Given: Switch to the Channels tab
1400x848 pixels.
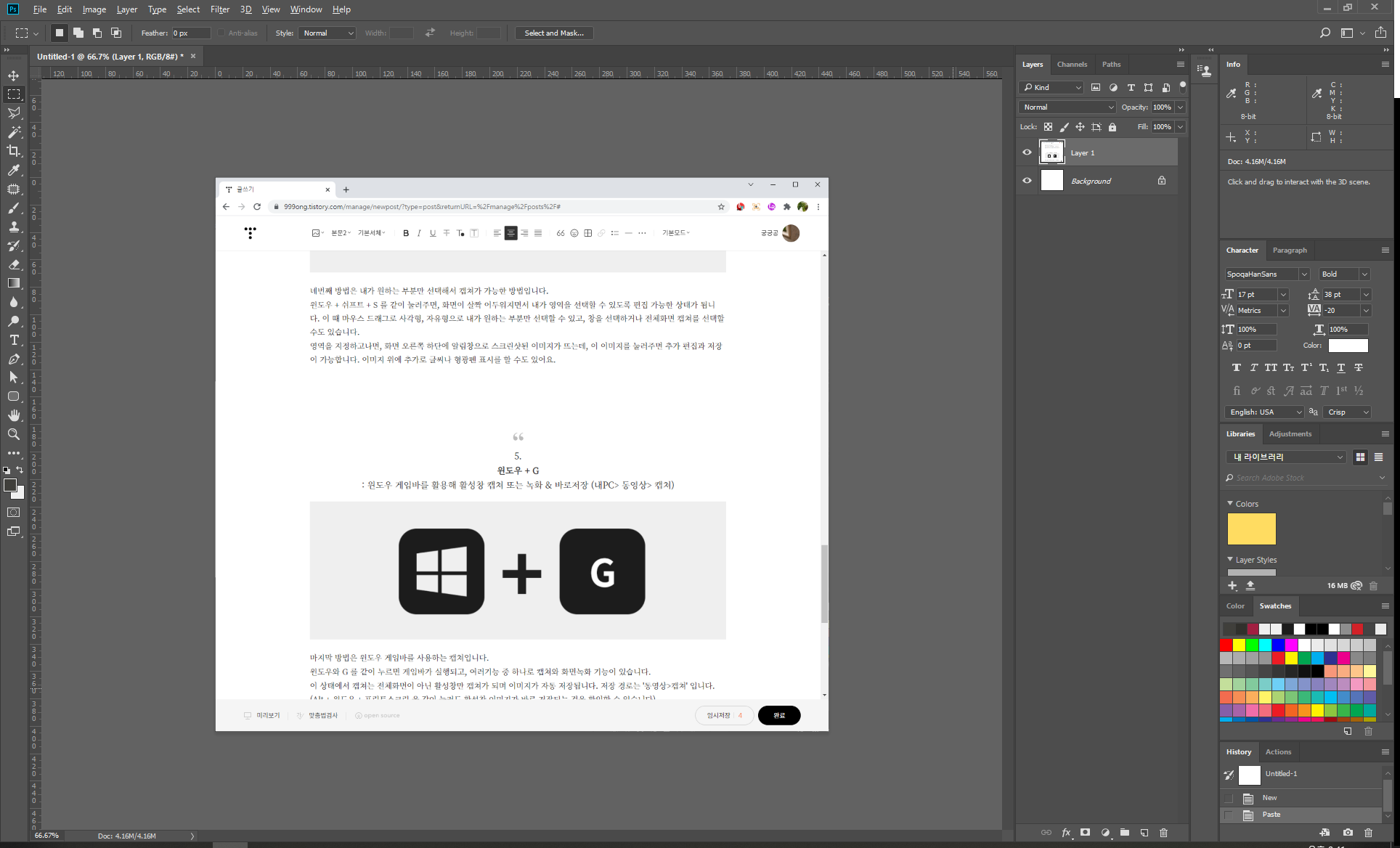Looking at the screenshot, I should [1072, 64].
